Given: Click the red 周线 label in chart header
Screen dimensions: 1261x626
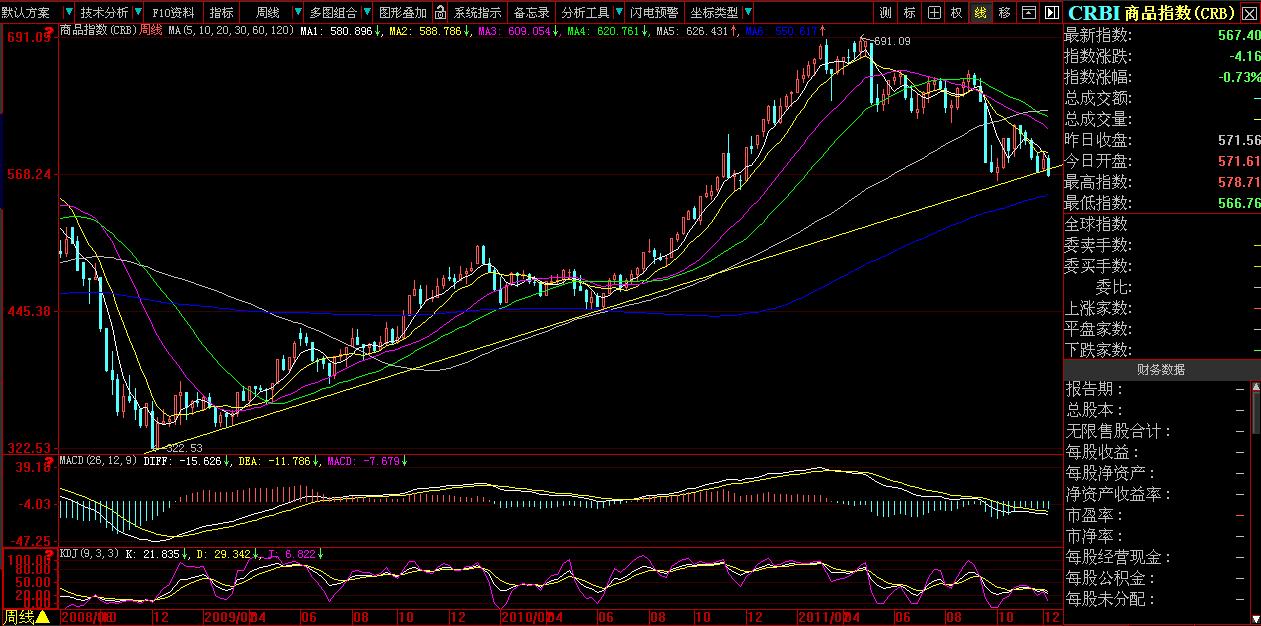Looking at the screenshot, I should point(150,31).
